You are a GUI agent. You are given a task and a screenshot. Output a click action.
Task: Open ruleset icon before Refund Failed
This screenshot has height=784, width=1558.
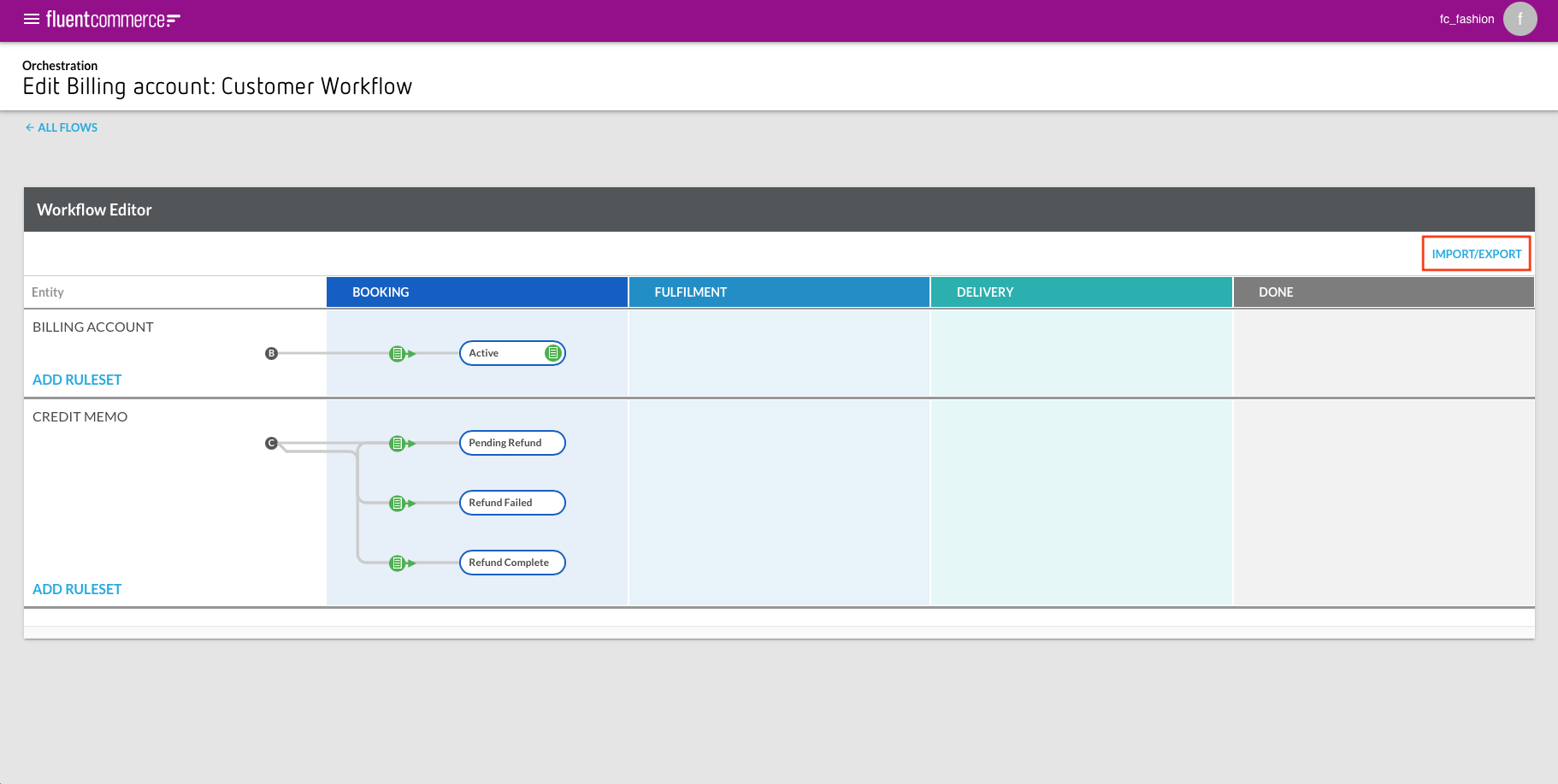397,503
